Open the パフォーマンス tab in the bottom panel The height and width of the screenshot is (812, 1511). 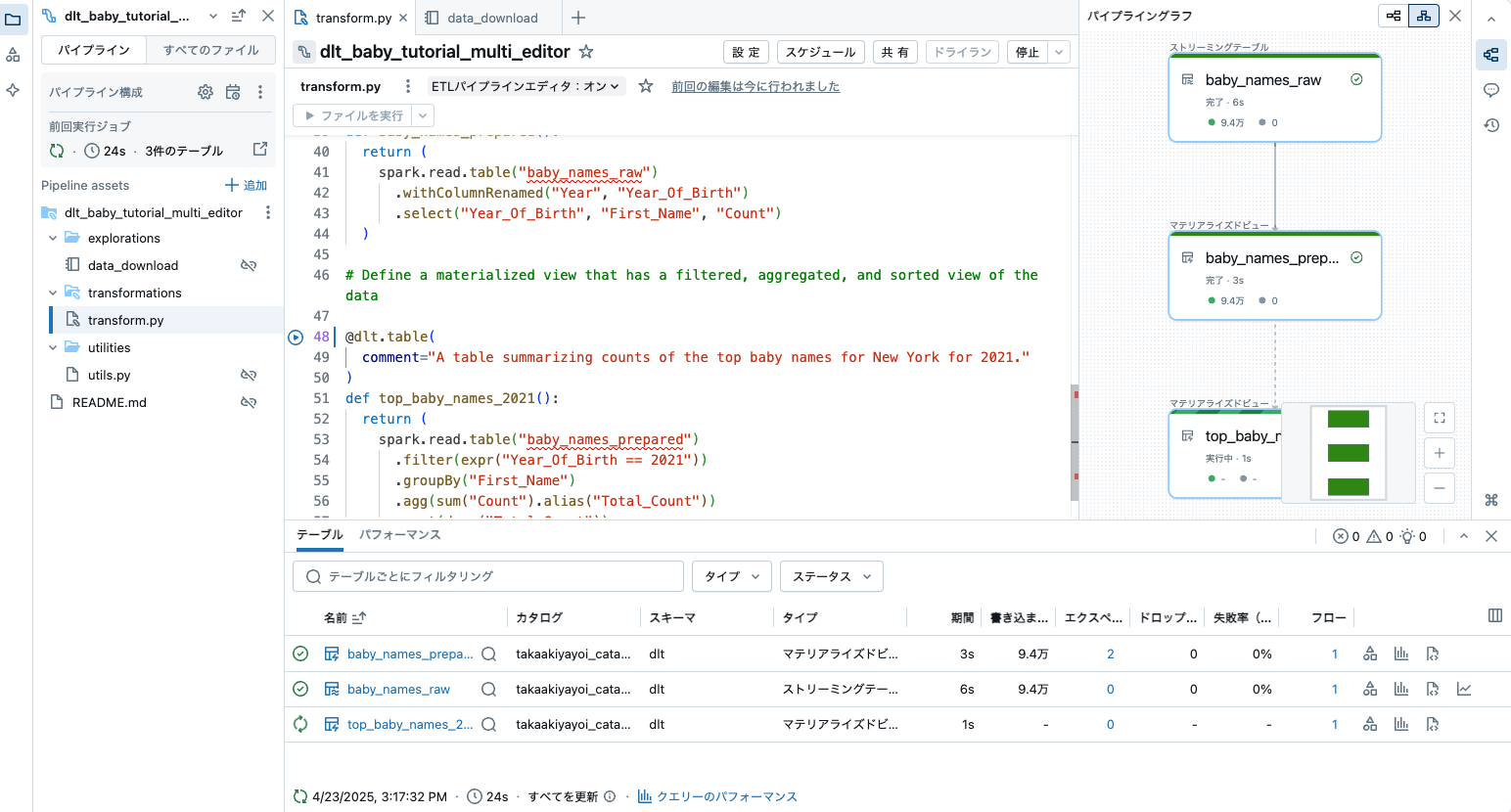click(402, 536)
